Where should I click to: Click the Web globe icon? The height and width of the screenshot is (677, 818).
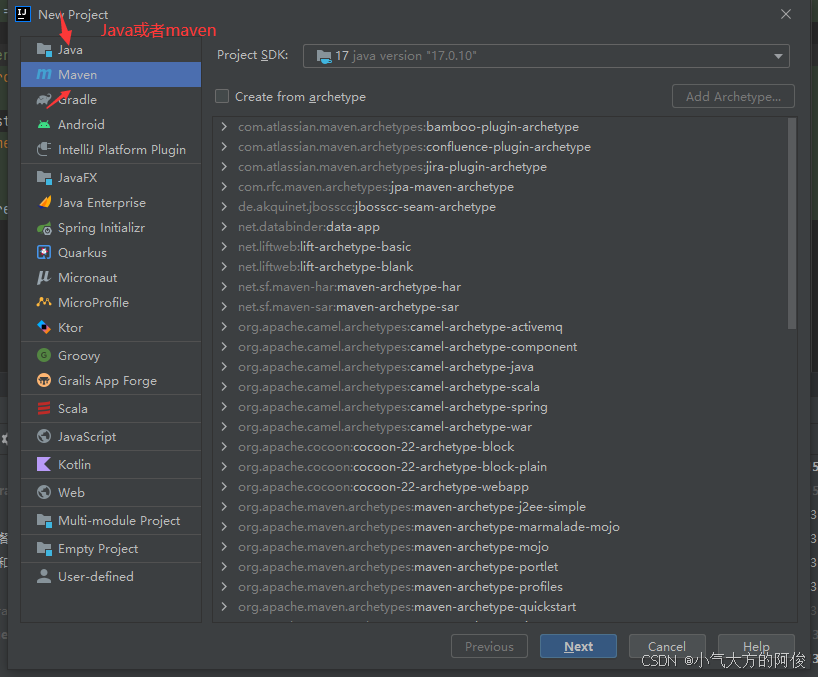pyautogui.click(x=44, y=492)
